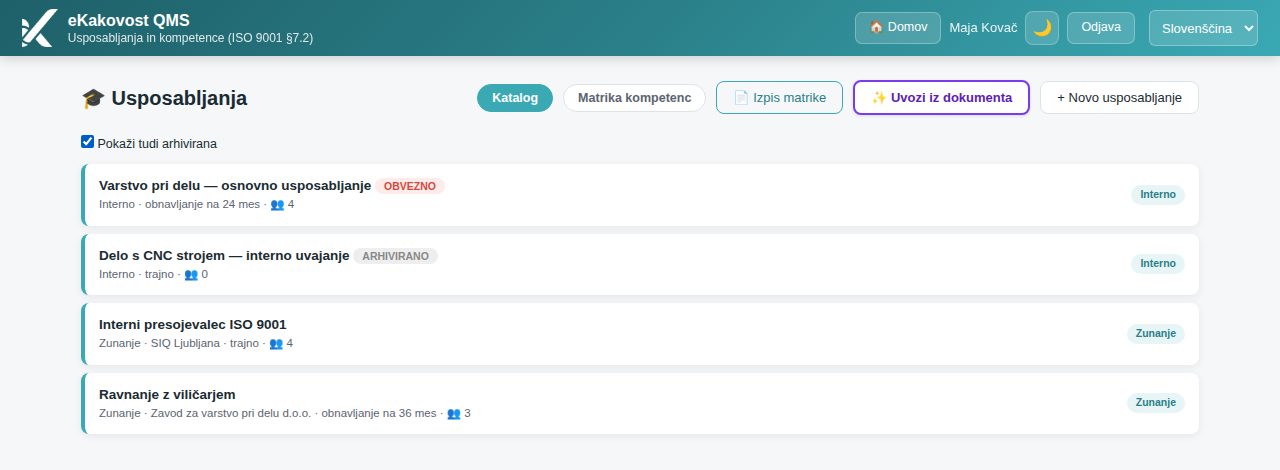1280x470 pixels.
Task: Toggle dark mode with moon icon
Action: [x=1042, y=28]
